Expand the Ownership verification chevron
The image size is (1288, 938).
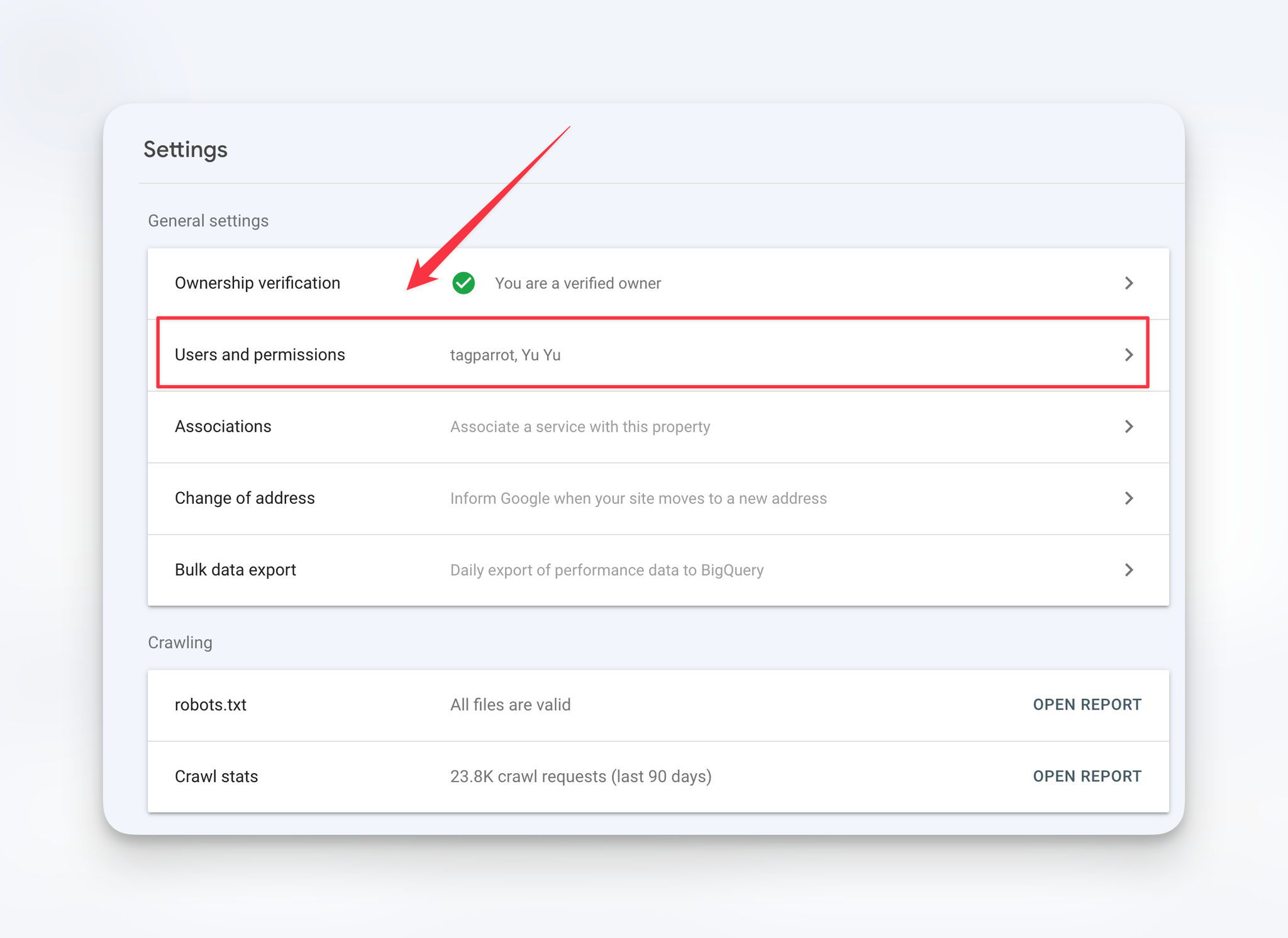tap(1129, 283)
